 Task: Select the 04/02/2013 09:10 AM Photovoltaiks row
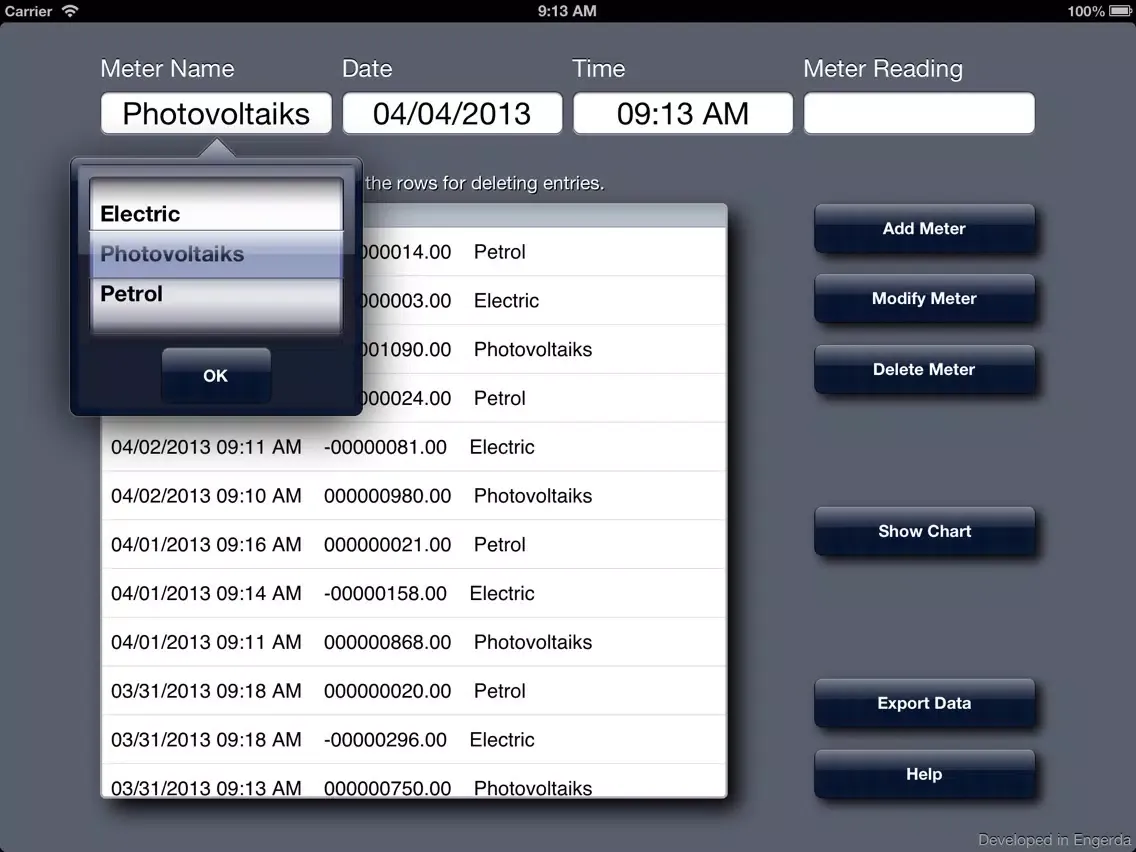(x=414, y=496)
